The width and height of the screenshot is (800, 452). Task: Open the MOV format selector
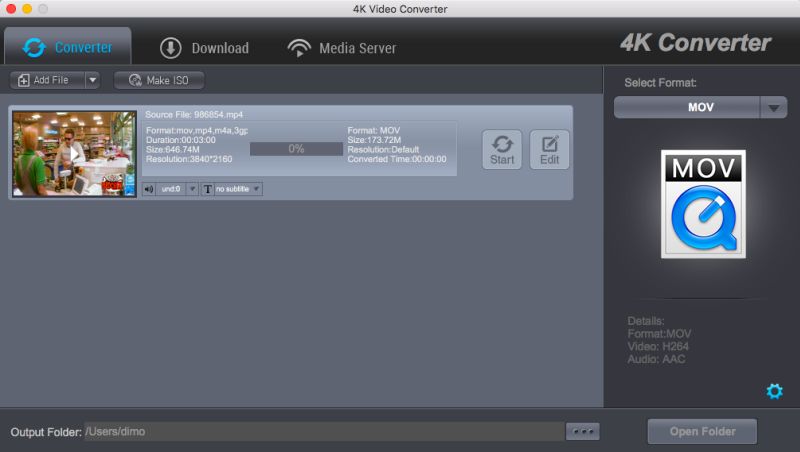pos(687,107)
